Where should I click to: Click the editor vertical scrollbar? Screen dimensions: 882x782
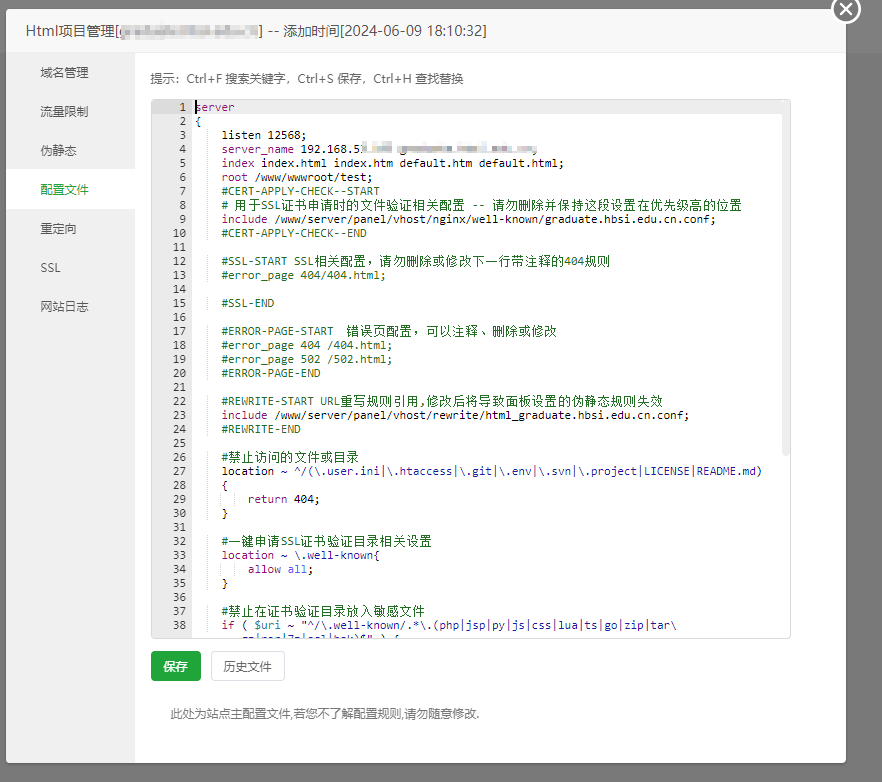(786, 278)
